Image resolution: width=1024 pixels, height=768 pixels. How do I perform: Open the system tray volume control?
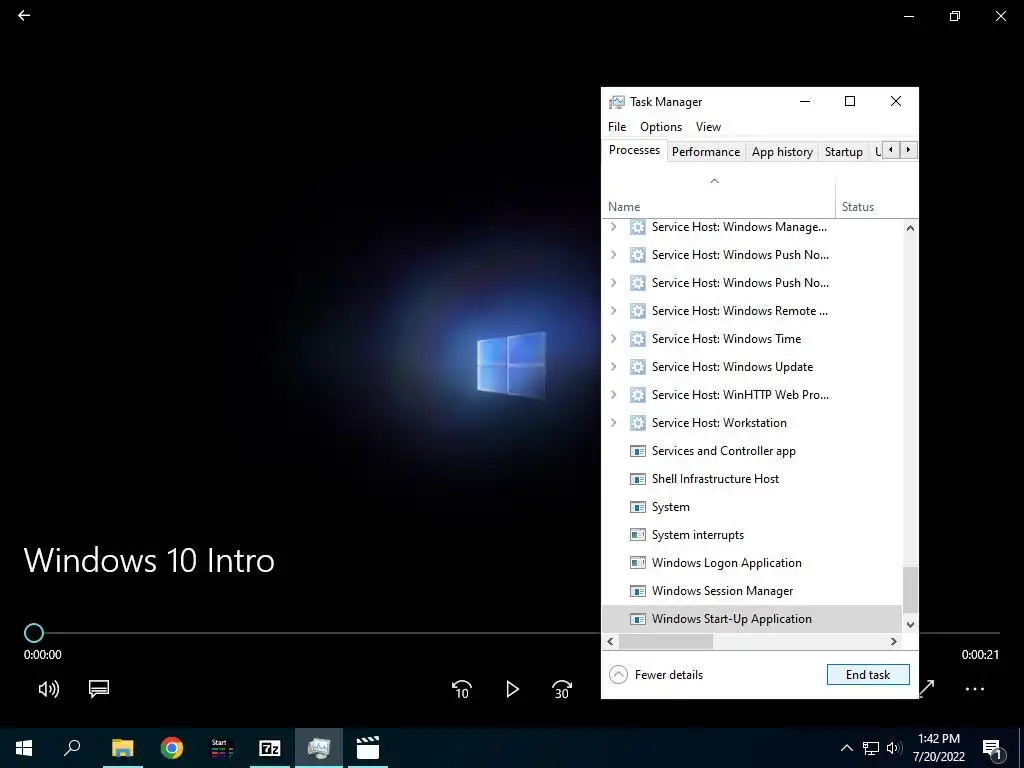(x=894, y=748)
